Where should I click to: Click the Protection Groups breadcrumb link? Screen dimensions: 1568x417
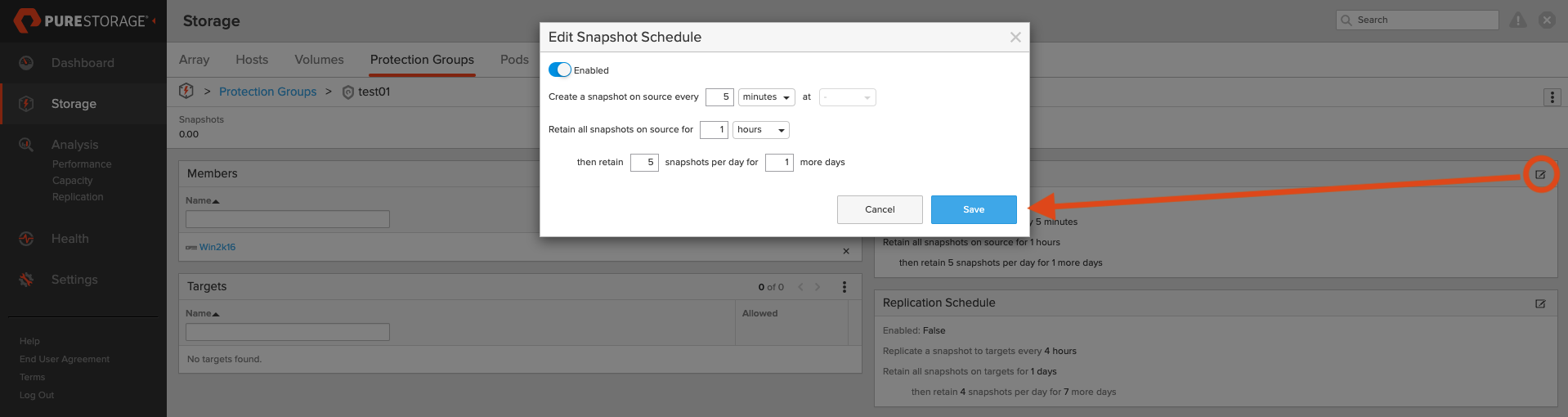pyautogui.click(x=267, y=92)
